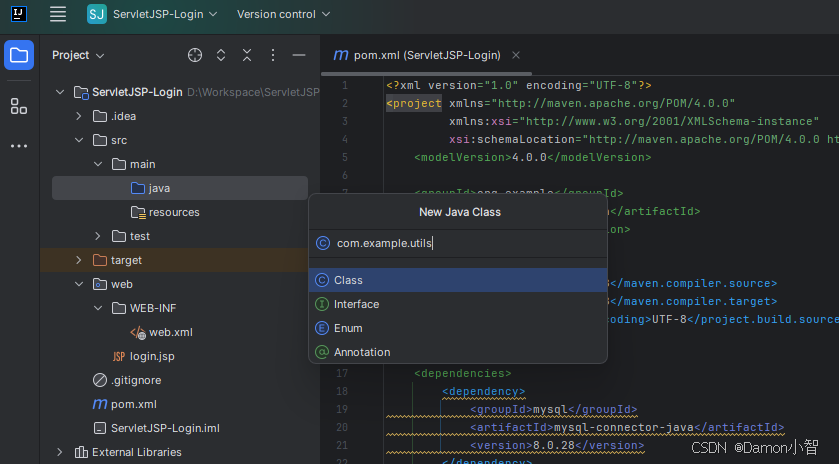Viewport: 839px width, 464px height.
Task: Select Class in New Java Class popup
Action: [x=458, y=280]
